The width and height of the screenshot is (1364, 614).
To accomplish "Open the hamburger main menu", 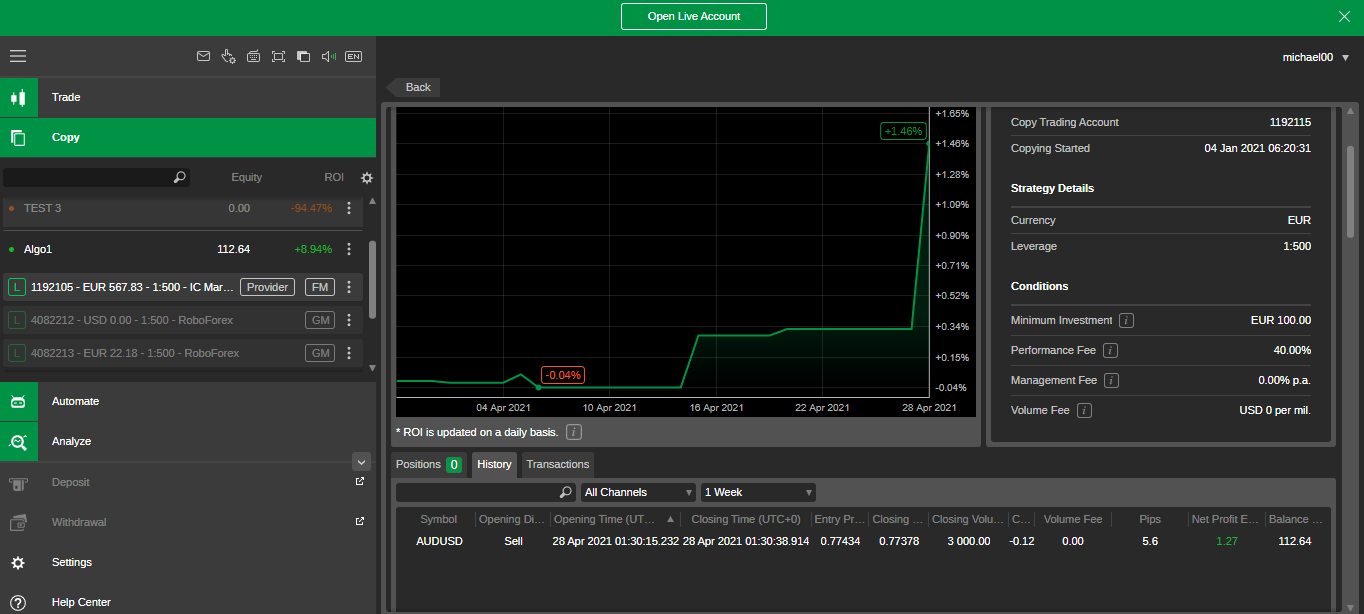I will (18, 57).
